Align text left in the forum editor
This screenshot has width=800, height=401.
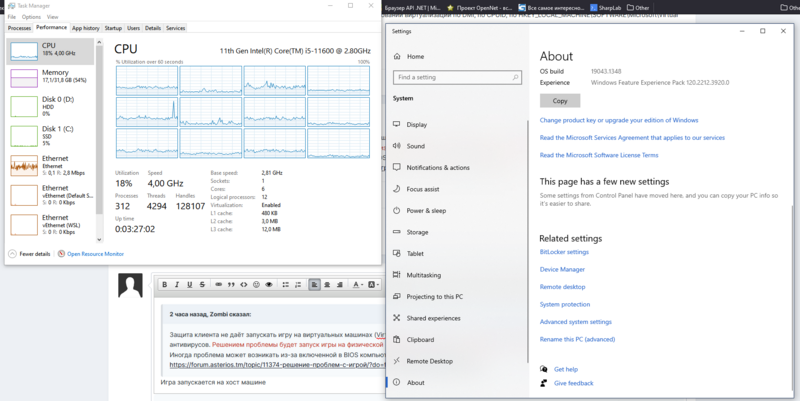[x=315, y=285]
